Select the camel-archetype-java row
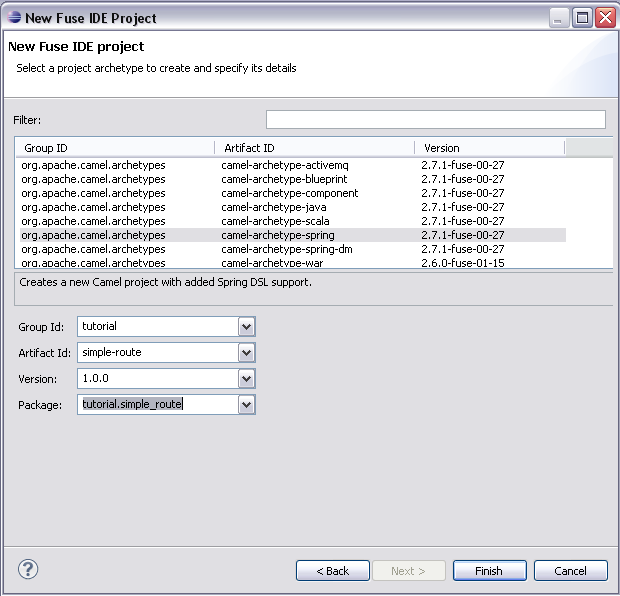 (x=293, y=207)
